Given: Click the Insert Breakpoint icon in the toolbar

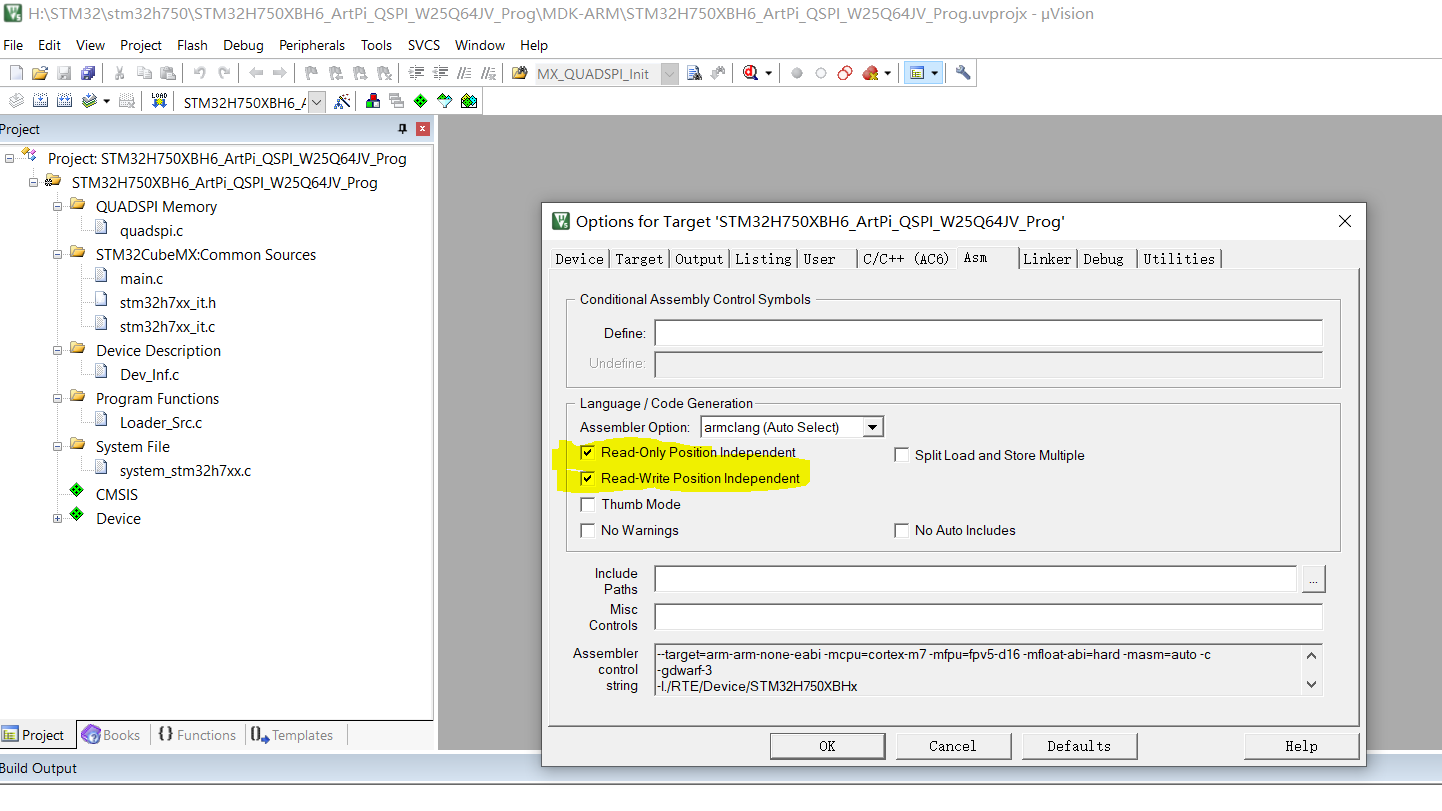Looking at the screenshot, I should tap(797, 73).
